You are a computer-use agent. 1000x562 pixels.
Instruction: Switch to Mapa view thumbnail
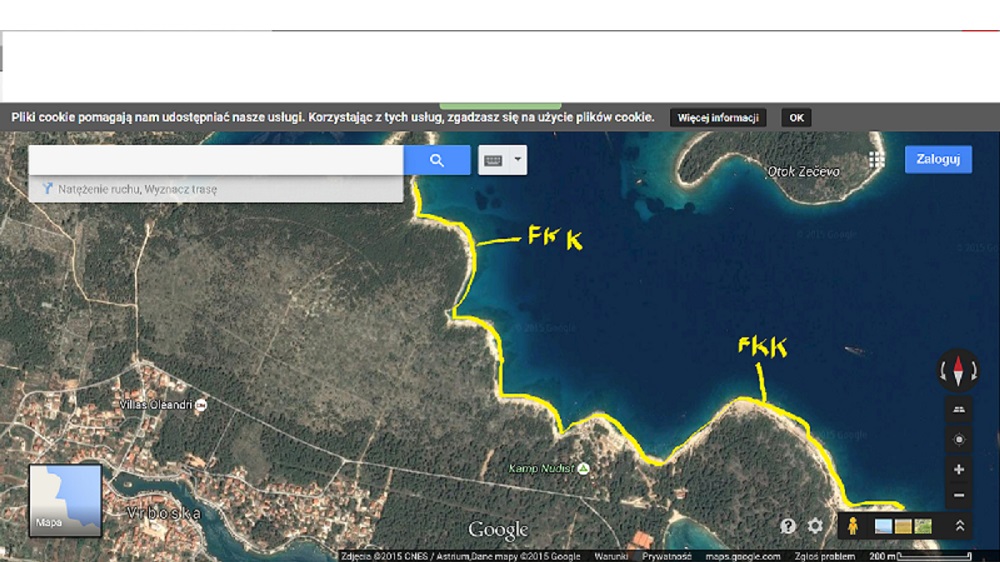tap(65, 498)
